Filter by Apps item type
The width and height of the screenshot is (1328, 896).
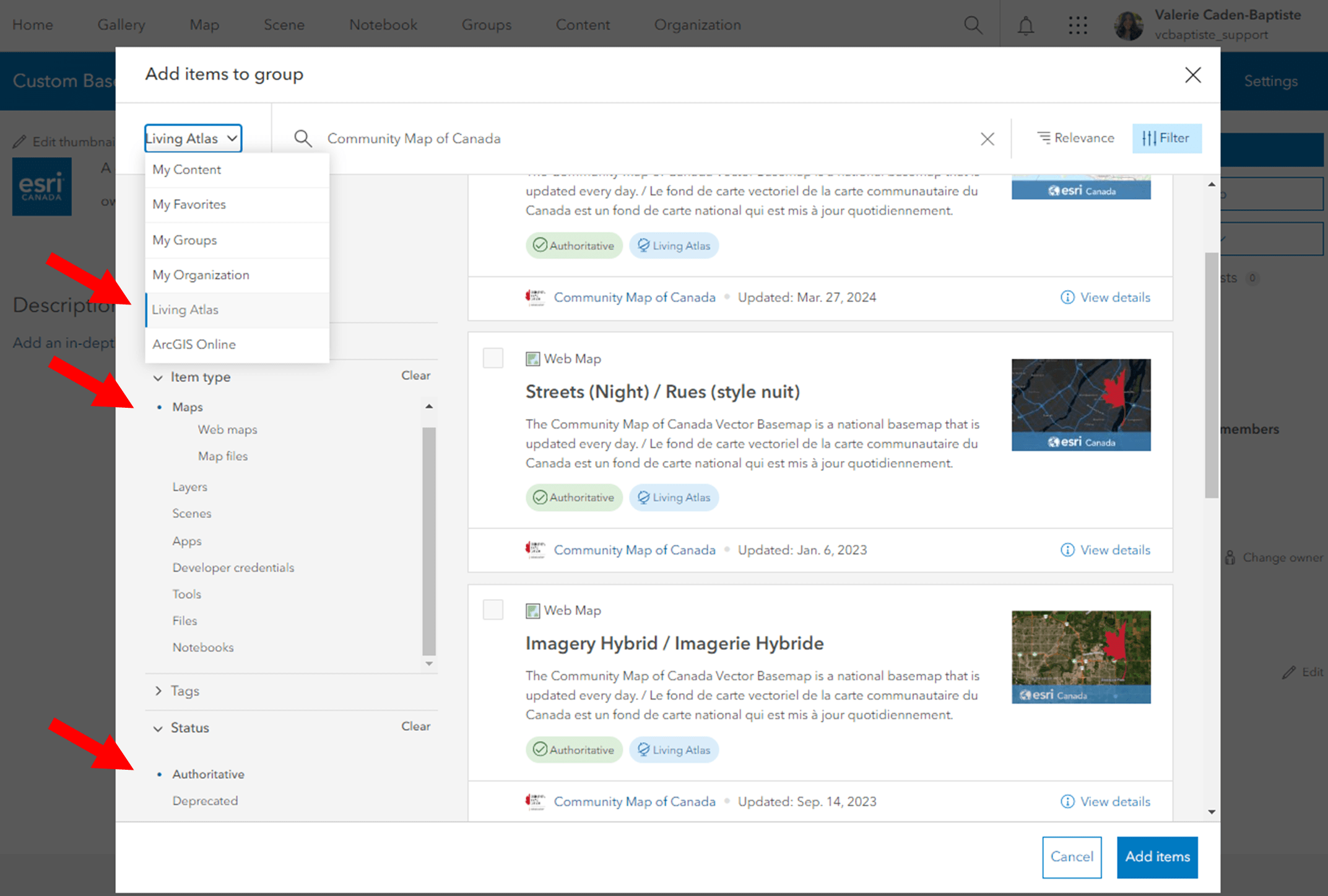[x=186, y=541]
